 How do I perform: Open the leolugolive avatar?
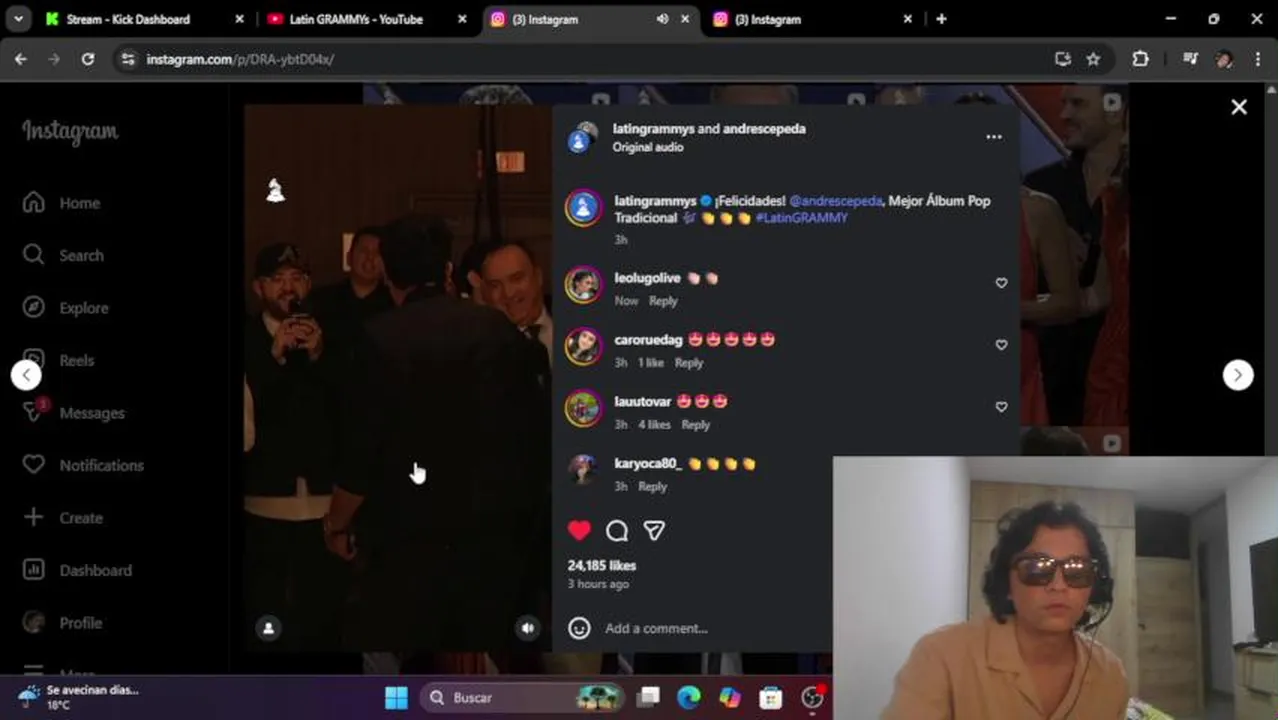tap(583, 285)
